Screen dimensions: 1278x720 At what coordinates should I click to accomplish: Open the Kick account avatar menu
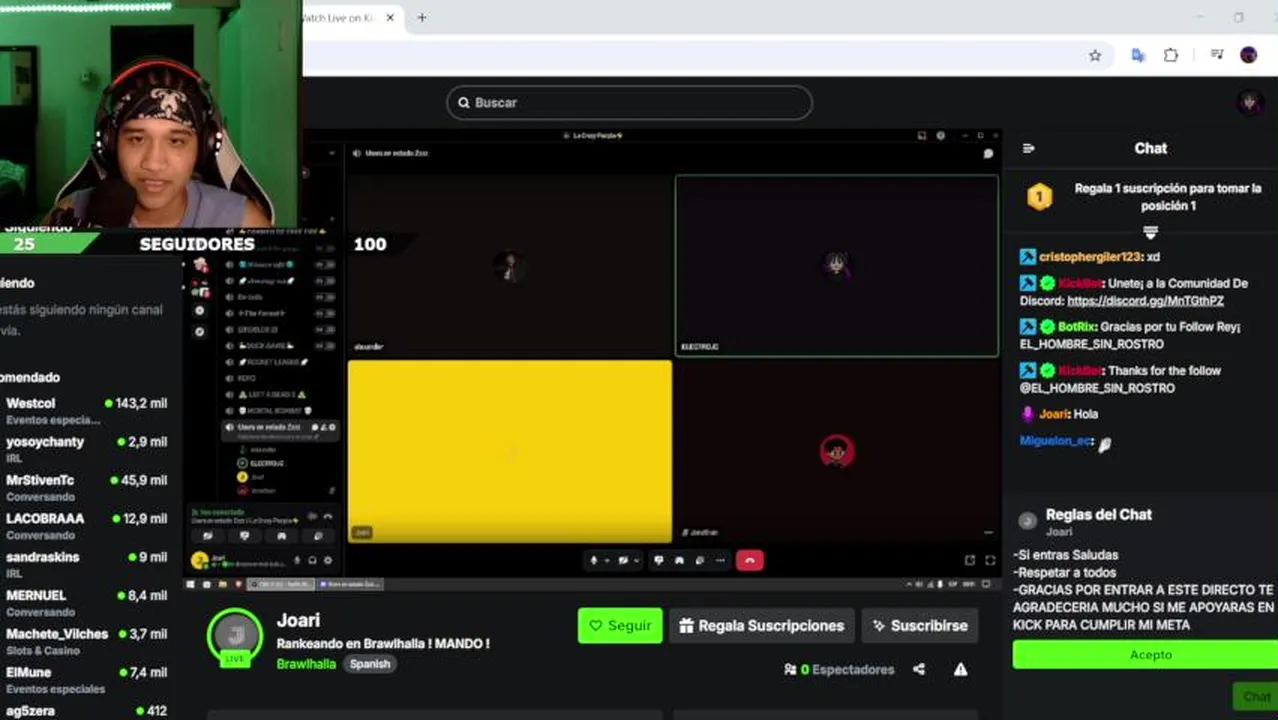click(x=1249, y=102)
